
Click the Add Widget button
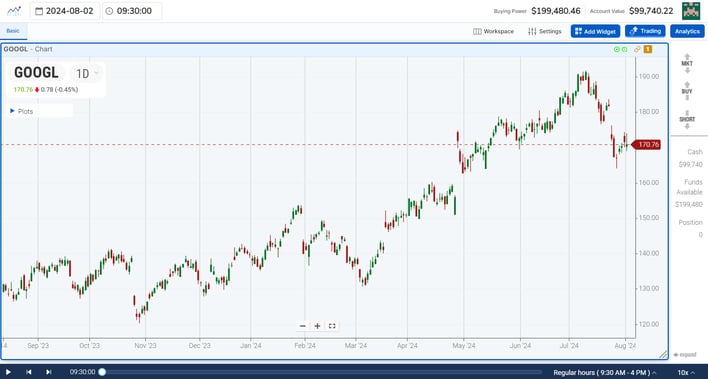595,31
